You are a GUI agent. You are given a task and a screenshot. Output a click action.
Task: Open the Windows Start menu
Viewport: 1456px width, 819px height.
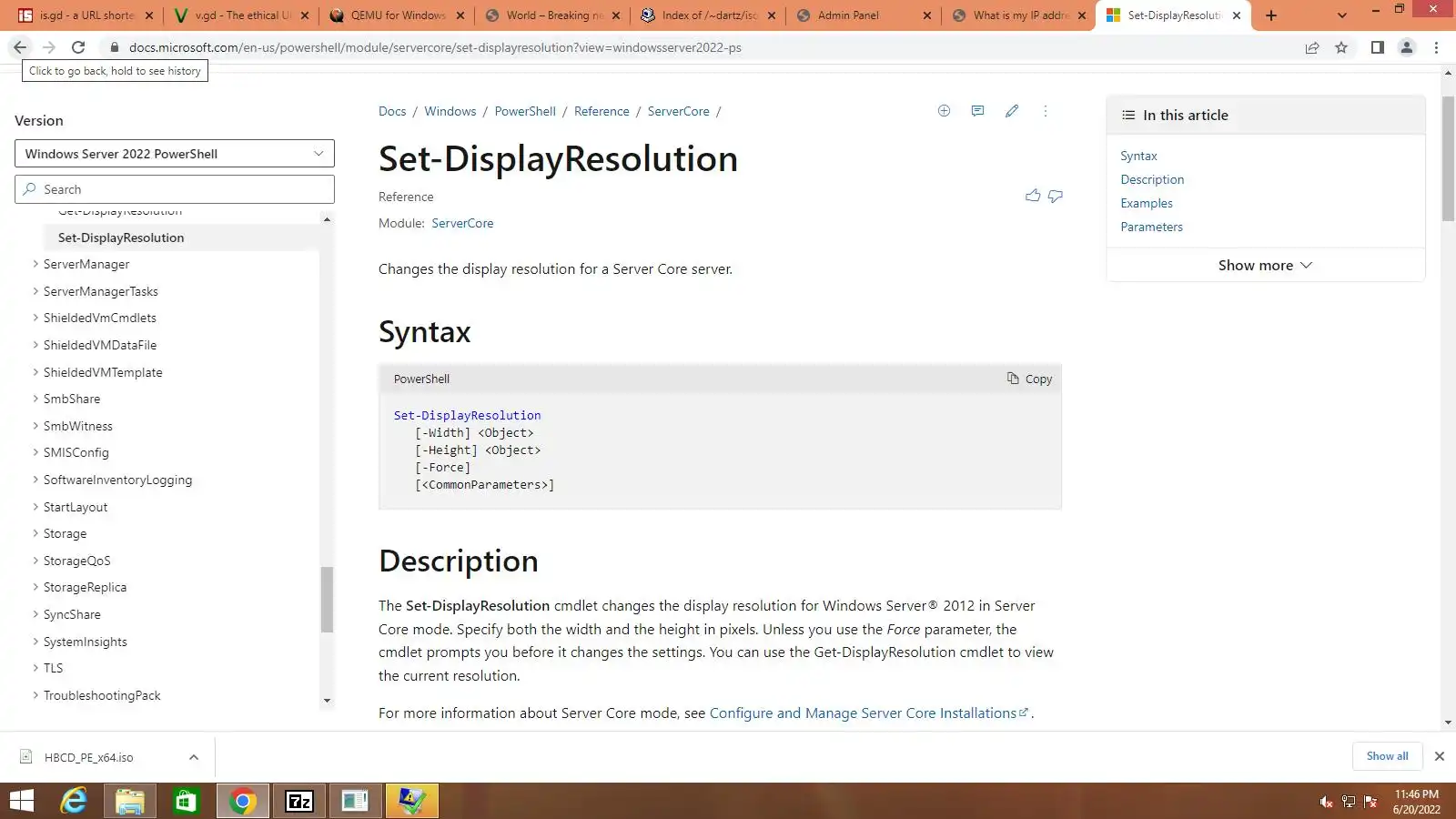(22, 801)
